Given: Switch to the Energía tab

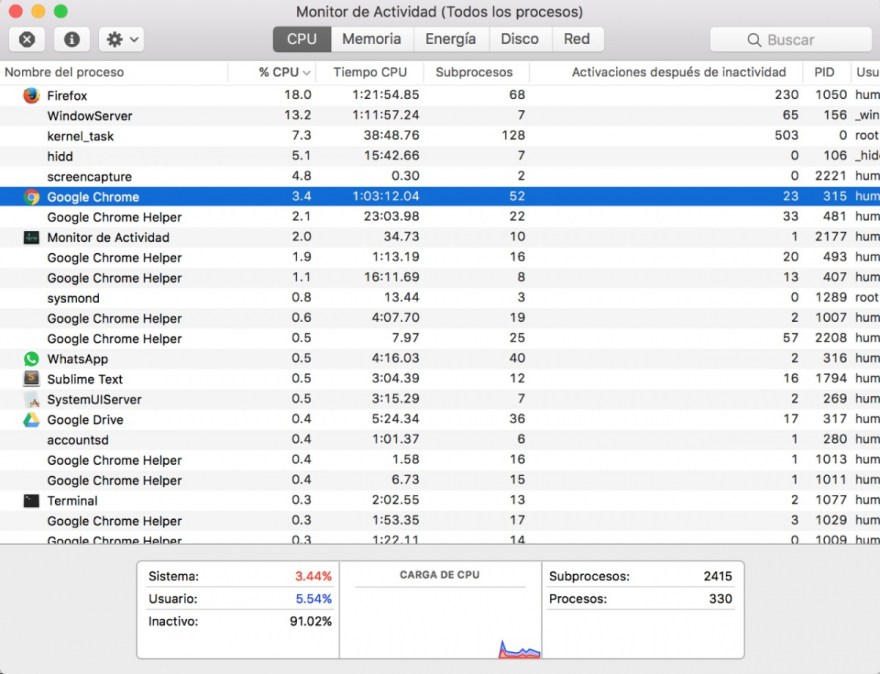Looking at the screenshot, I should pyautogui.click(x=450, y=39).
